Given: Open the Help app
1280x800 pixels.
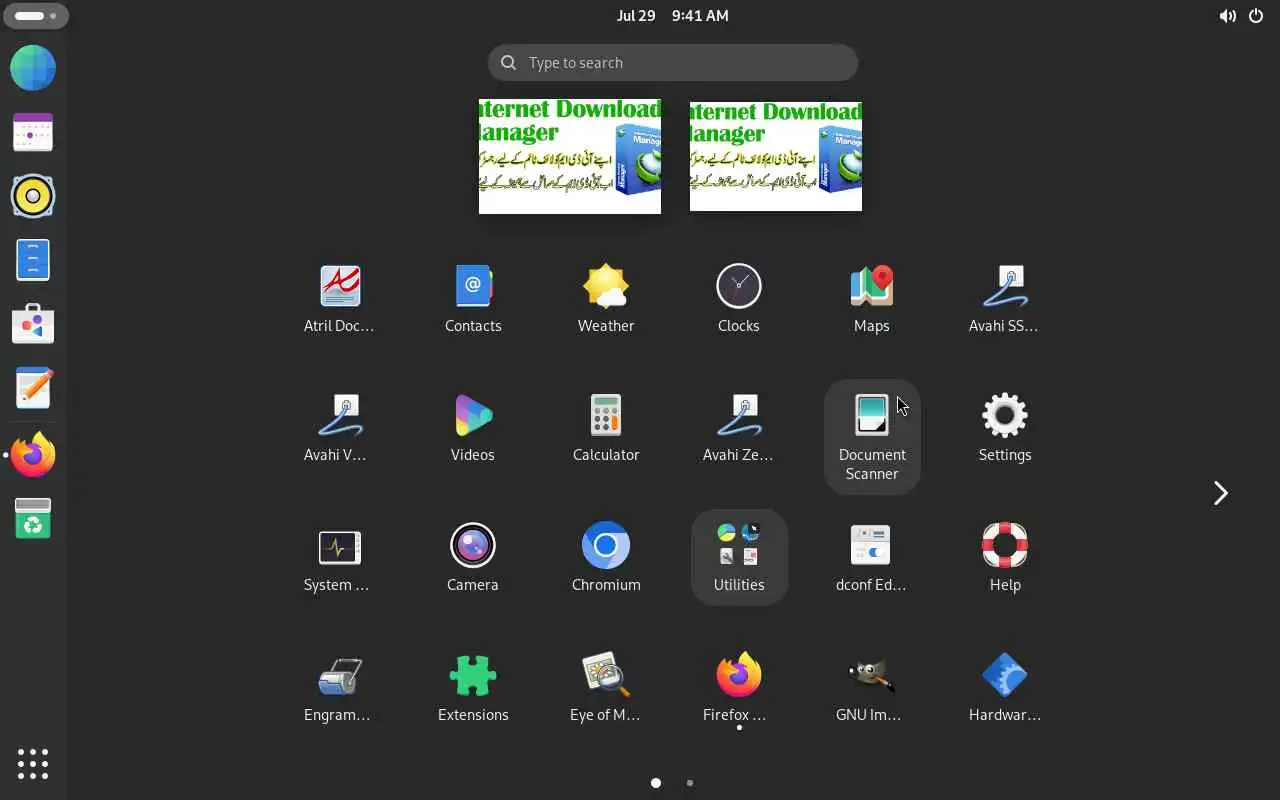Looking at the screenshot, I should click(x=1004, y=557).
